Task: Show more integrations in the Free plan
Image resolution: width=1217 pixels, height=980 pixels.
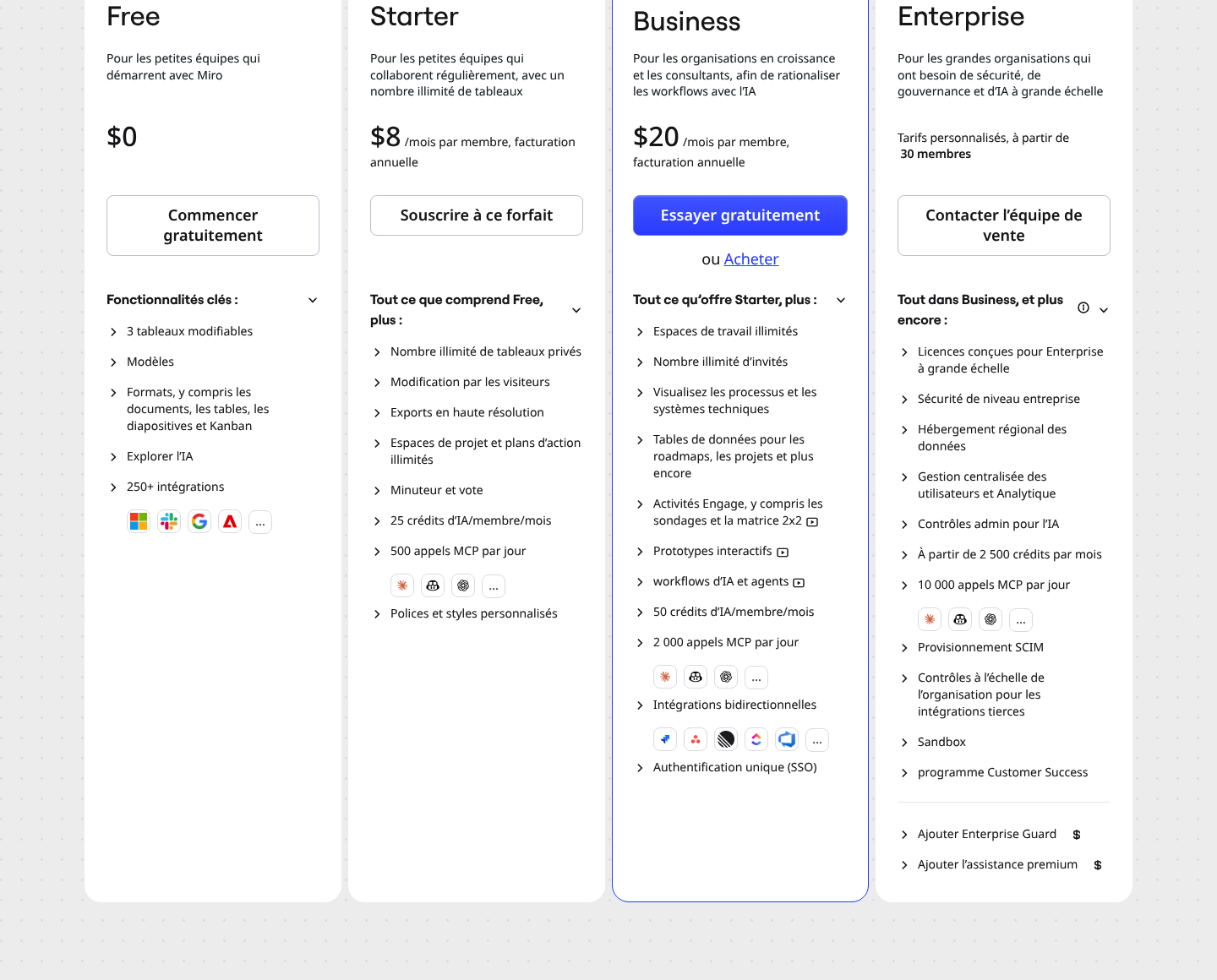Action: [x=260, y=522]
